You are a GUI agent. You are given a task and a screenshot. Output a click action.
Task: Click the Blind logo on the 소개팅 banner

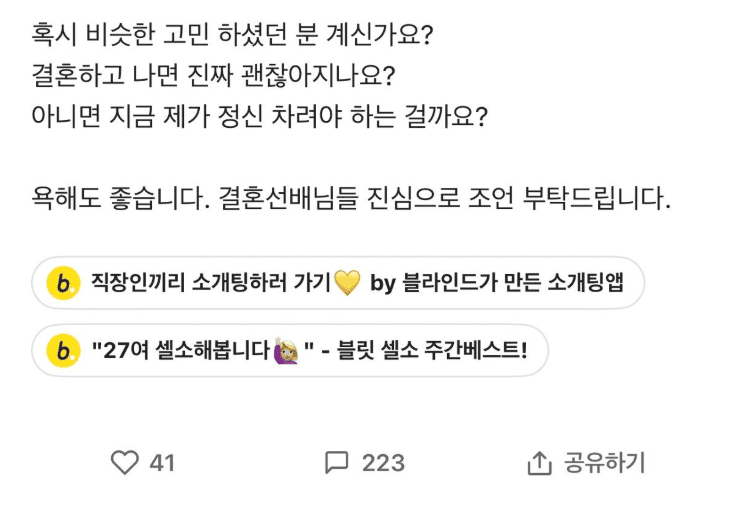pos(63,283)
